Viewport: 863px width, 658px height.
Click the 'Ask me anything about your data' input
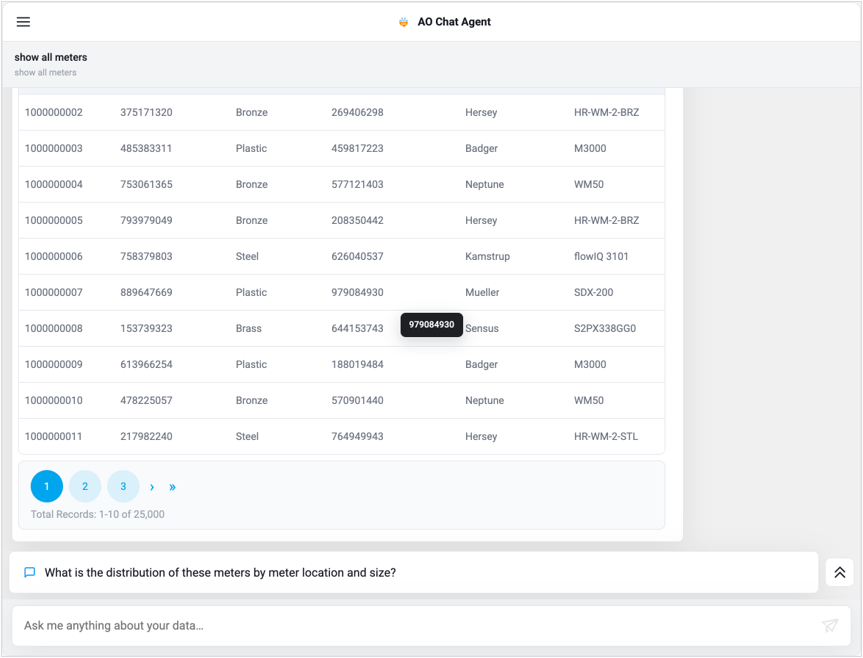(x=431, y=626)
